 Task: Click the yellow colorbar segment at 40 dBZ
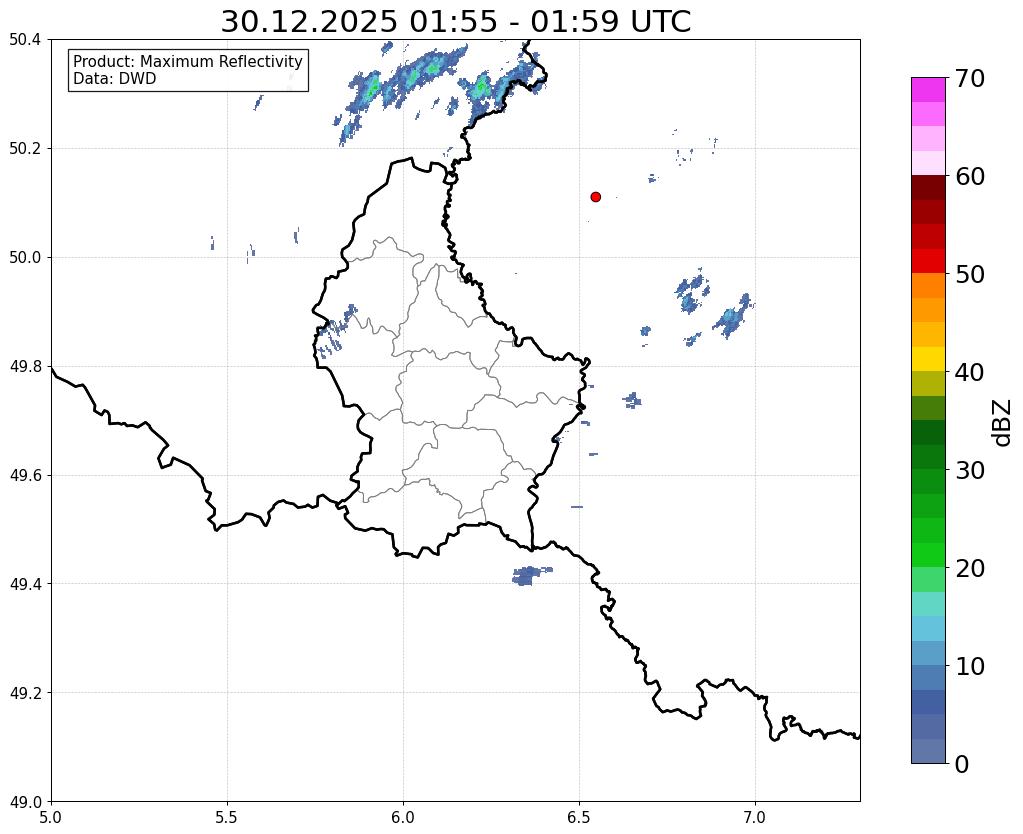[928, 358]
